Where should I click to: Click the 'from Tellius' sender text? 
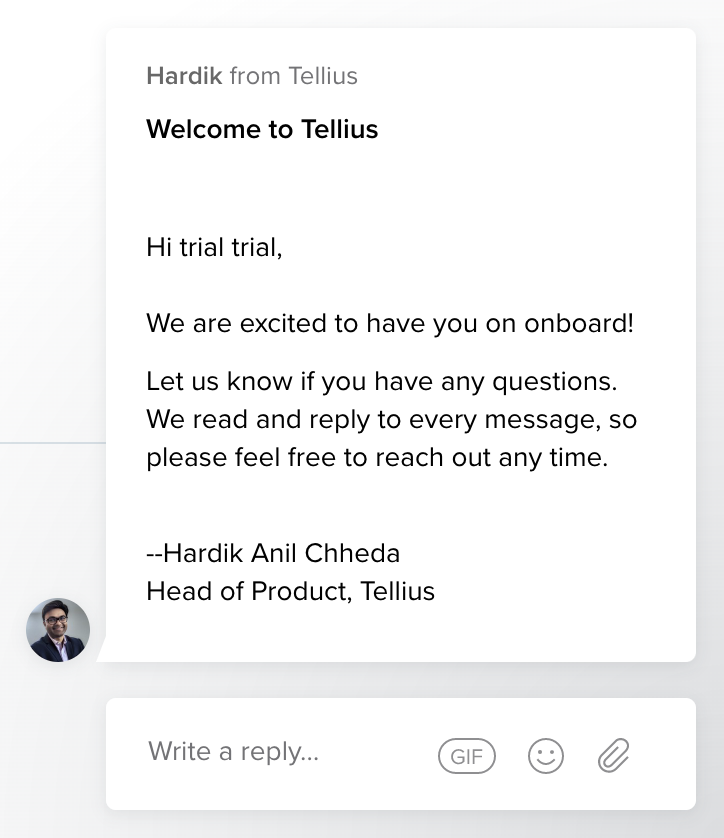pyautogui.click(x=294, y=76)
